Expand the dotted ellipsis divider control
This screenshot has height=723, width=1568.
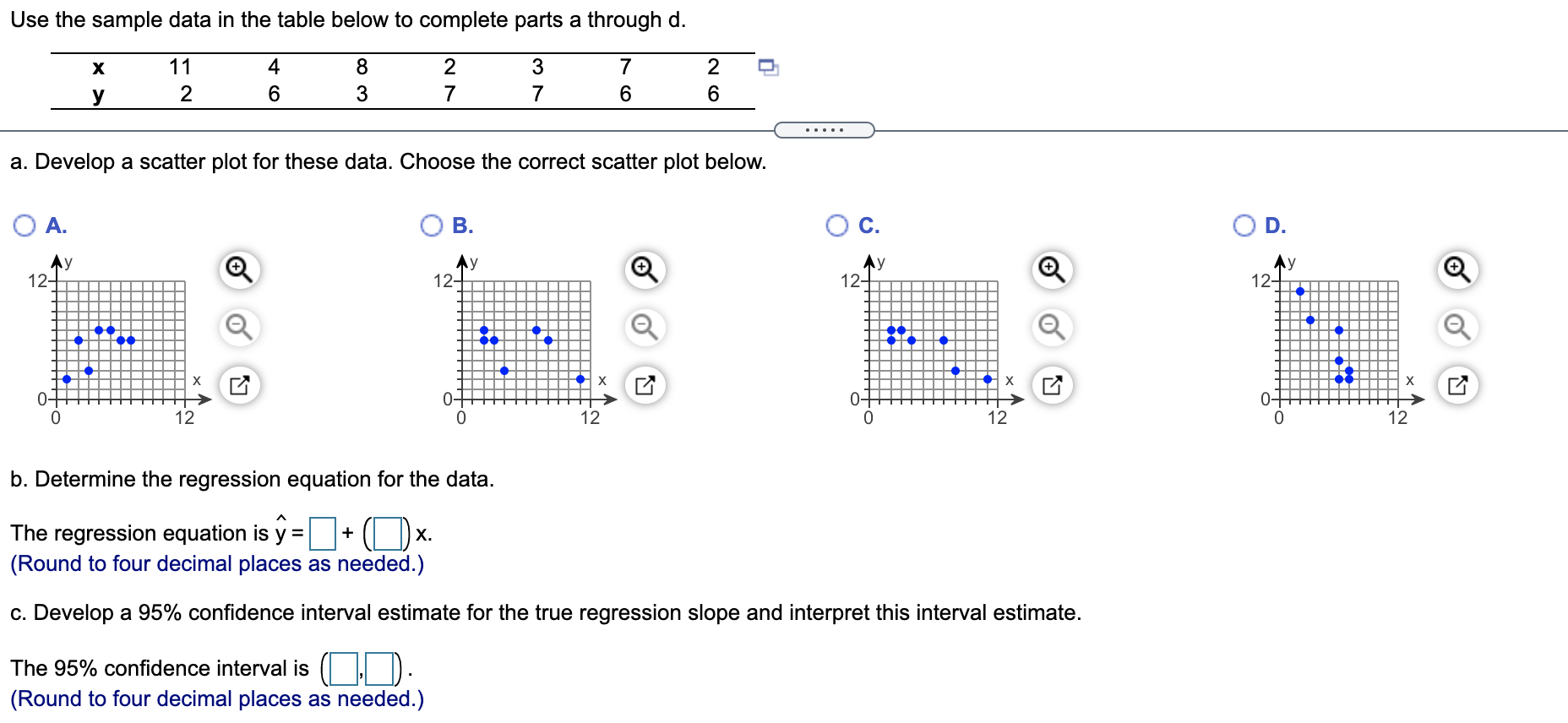pos(824,129)
